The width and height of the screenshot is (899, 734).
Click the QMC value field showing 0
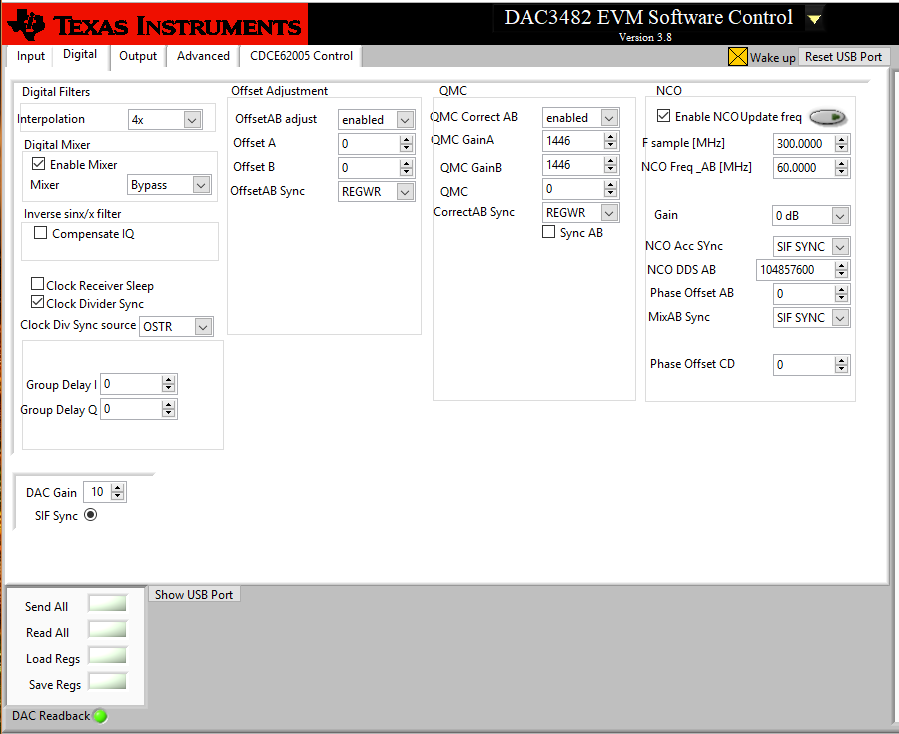[x=572, y=189]
